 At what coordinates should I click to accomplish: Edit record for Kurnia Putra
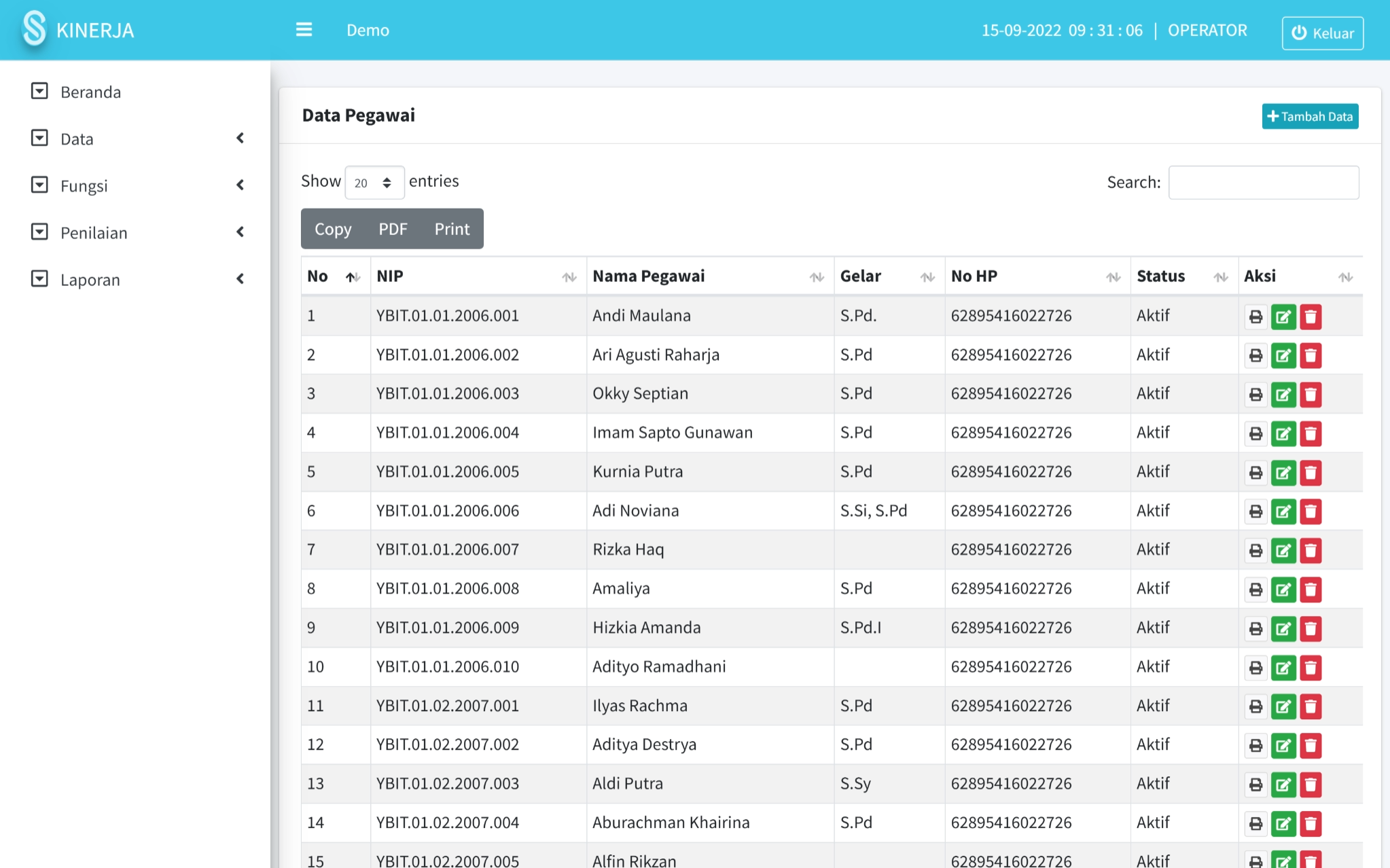click(x=1283, y=473)
